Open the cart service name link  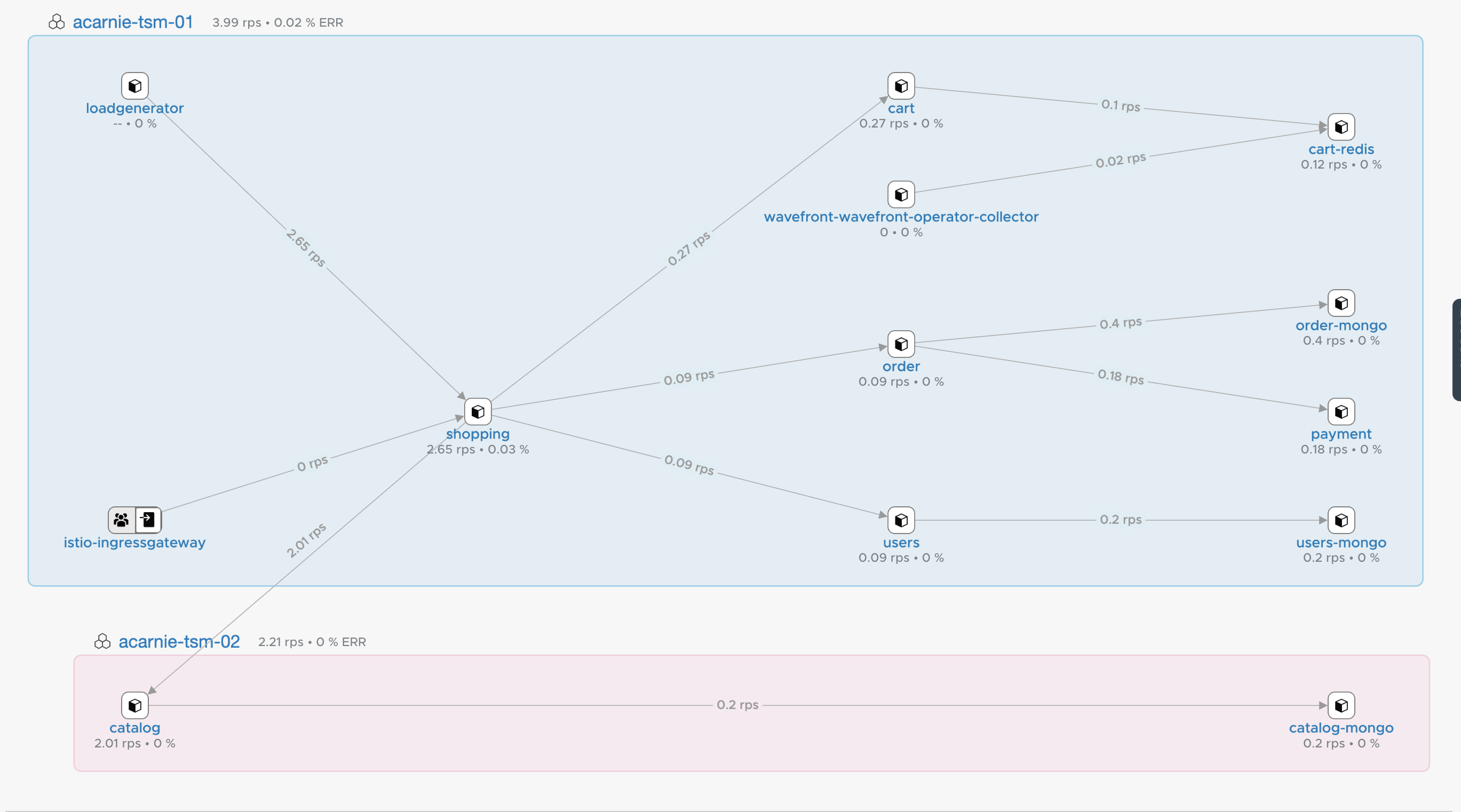click(x=901, y=108)
